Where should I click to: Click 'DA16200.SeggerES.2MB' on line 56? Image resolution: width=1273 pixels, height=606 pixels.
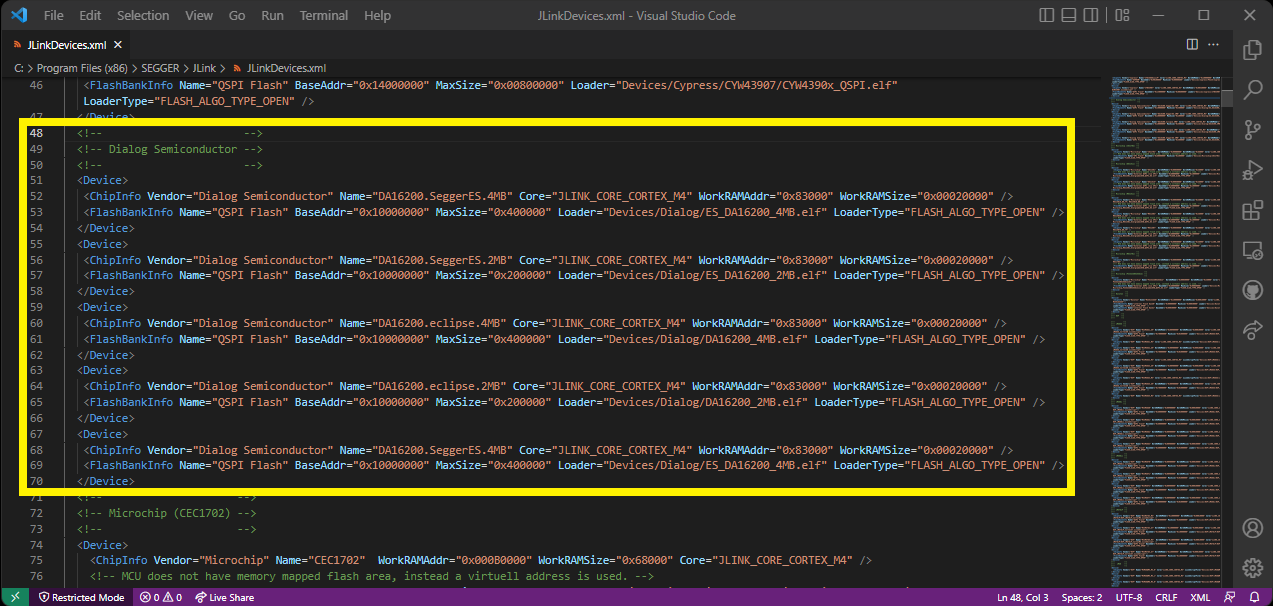[x=442, y=260]
